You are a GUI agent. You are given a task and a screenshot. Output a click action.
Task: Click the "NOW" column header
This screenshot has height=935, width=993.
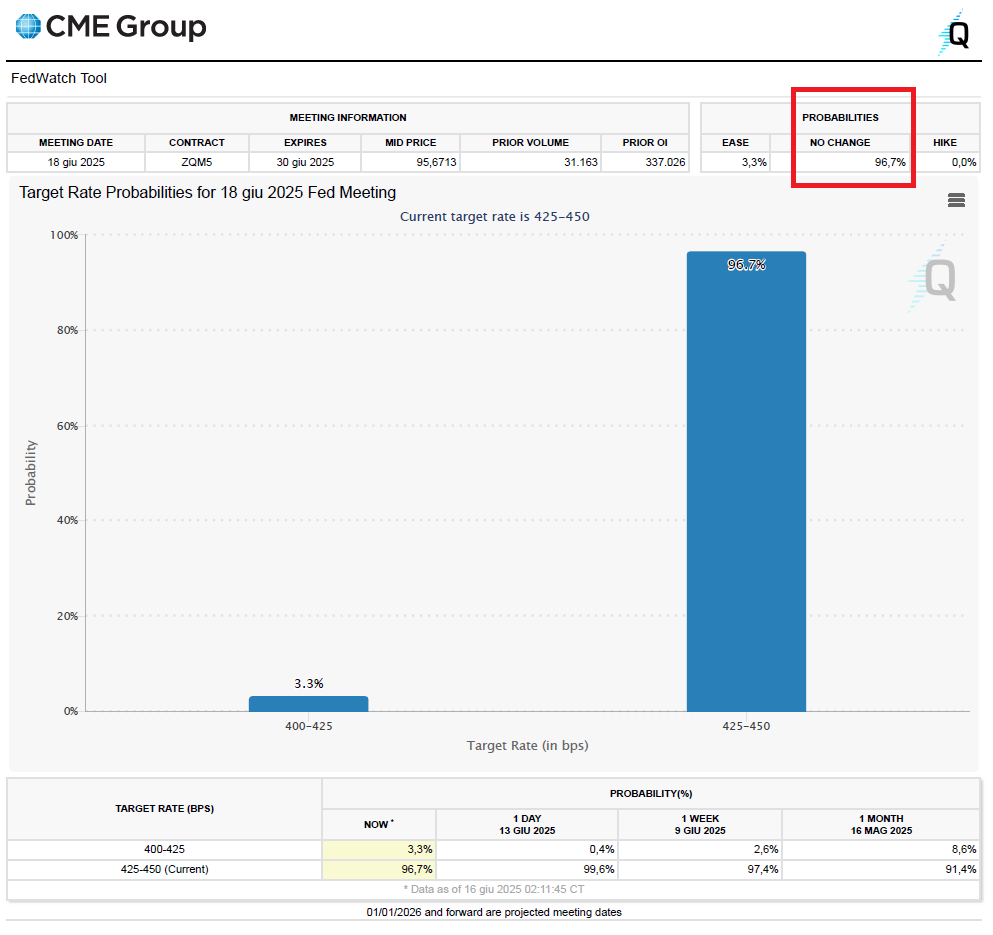pos(379,824)
